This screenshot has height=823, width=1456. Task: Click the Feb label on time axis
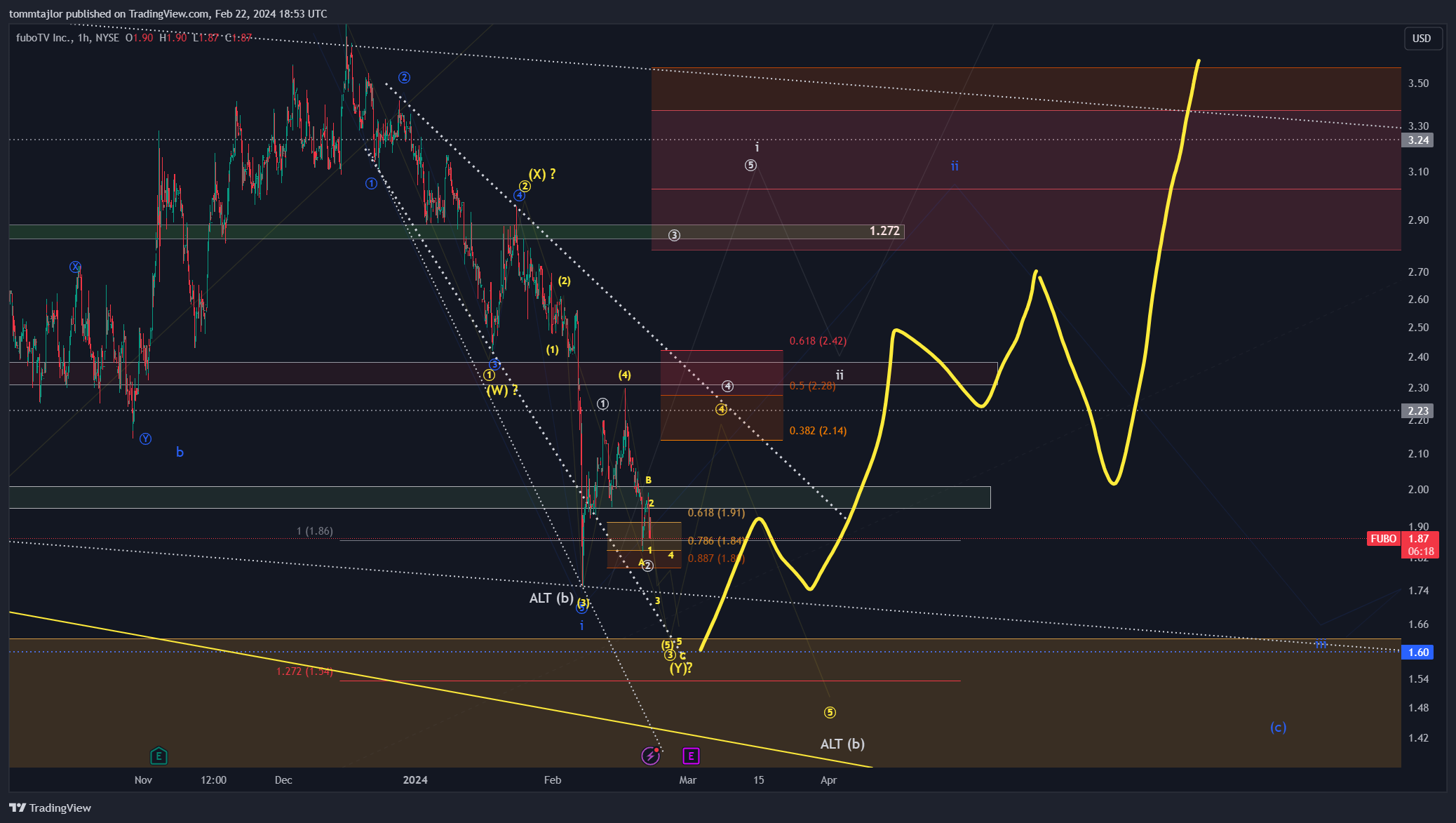553,780
